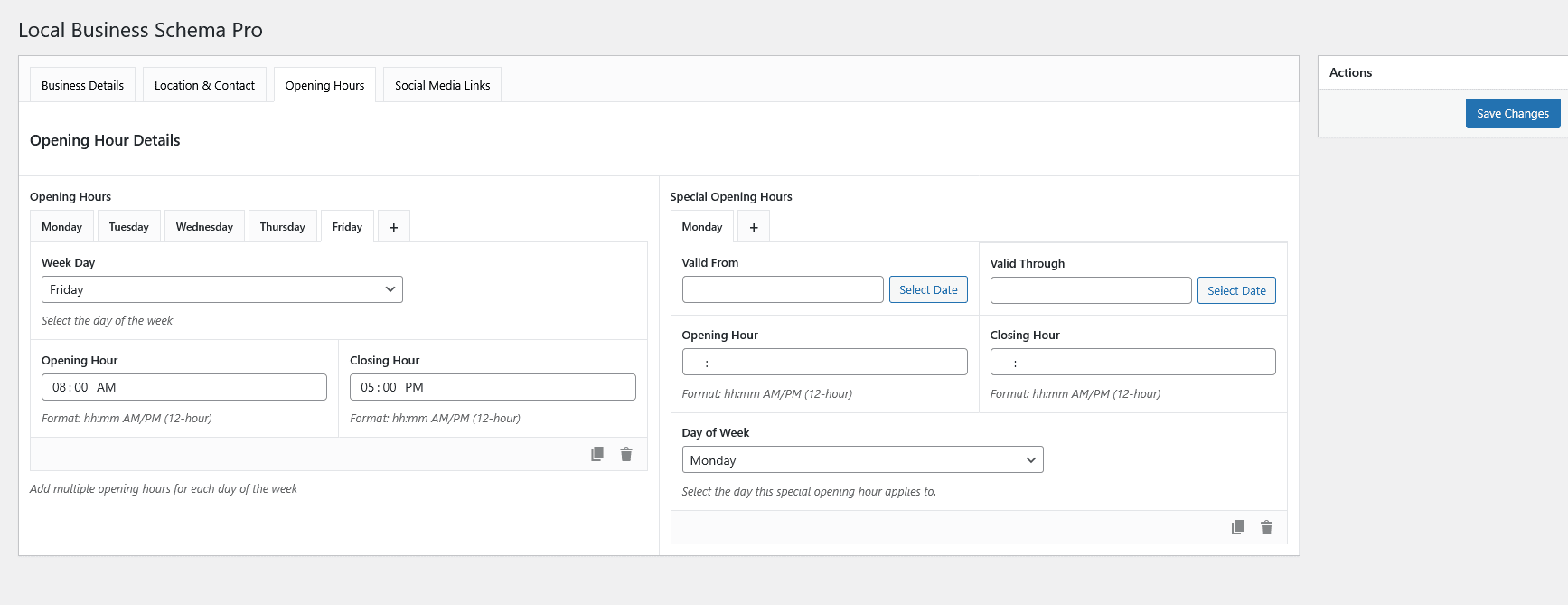Go to Social Media Links tab
Image resolution: width=1568 pixels, height=605 pixels.
442,86
